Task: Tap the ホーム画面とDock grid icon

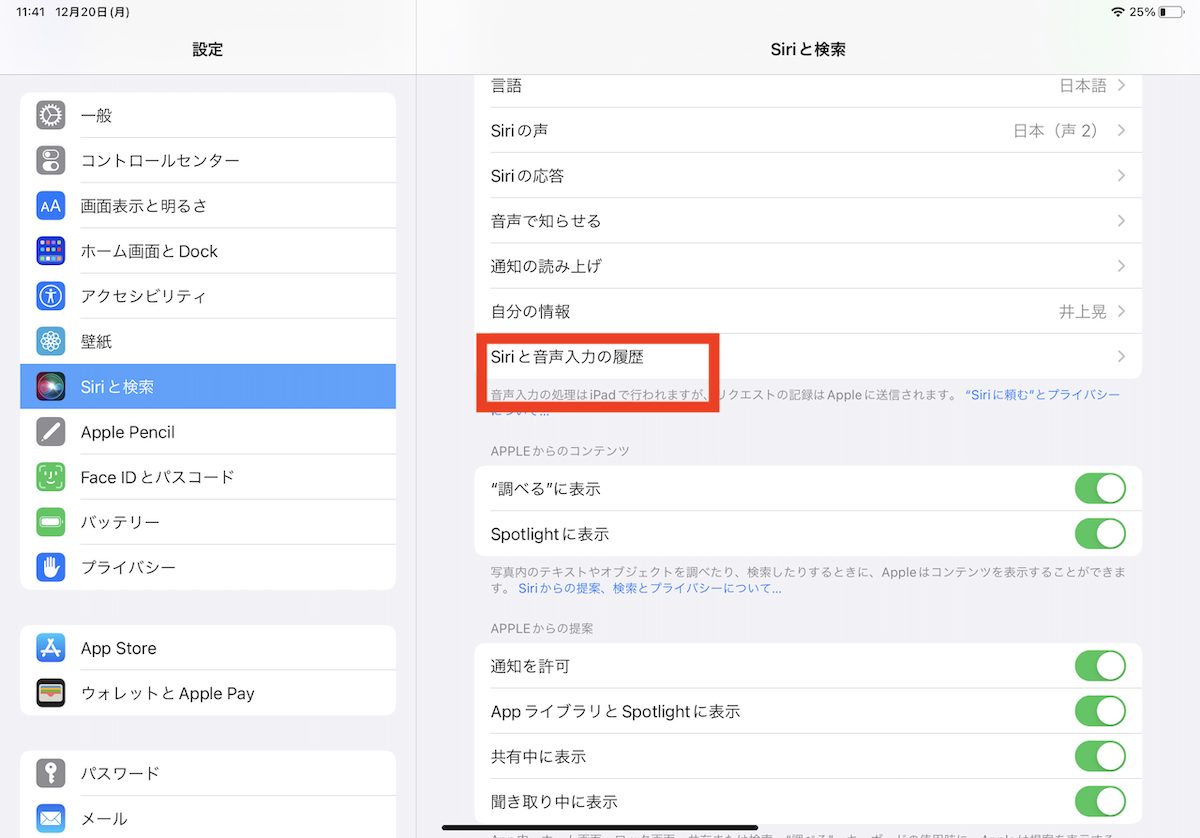Action: pos(50,251)
